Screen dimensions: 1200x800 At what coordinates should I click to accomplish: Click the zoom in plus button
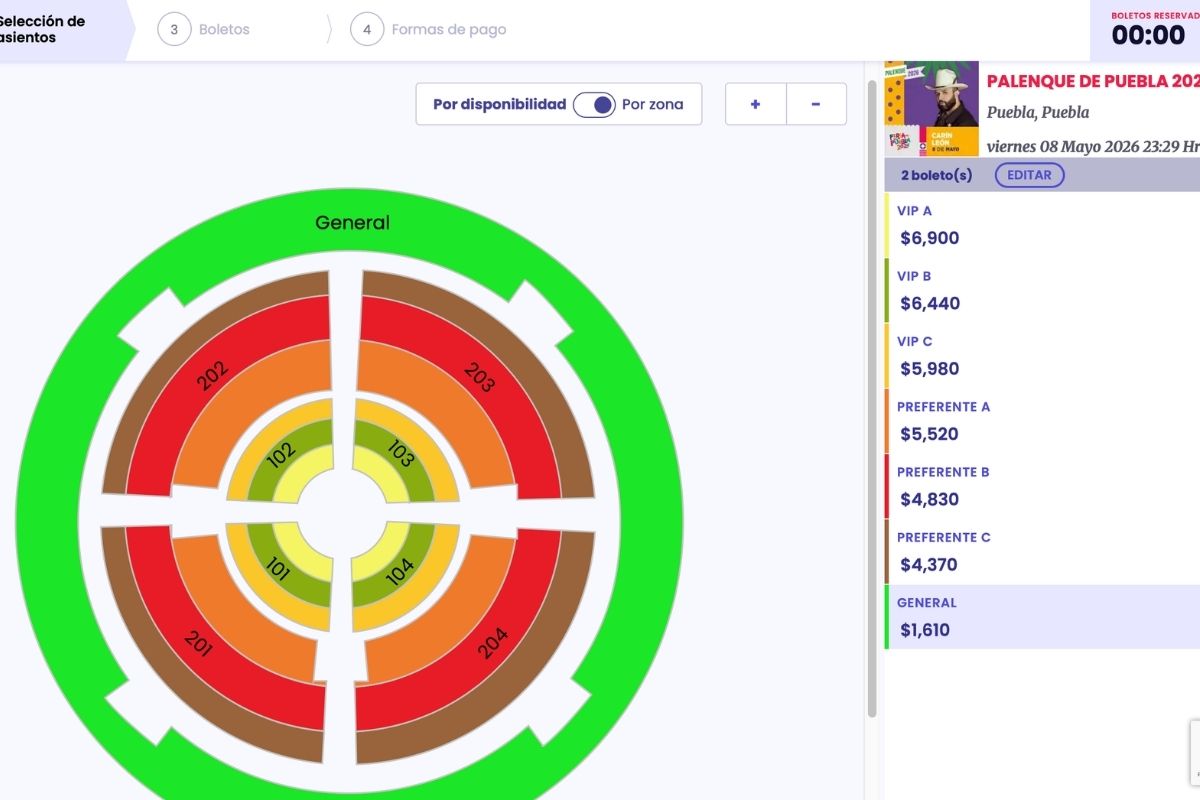click(755, 104)
